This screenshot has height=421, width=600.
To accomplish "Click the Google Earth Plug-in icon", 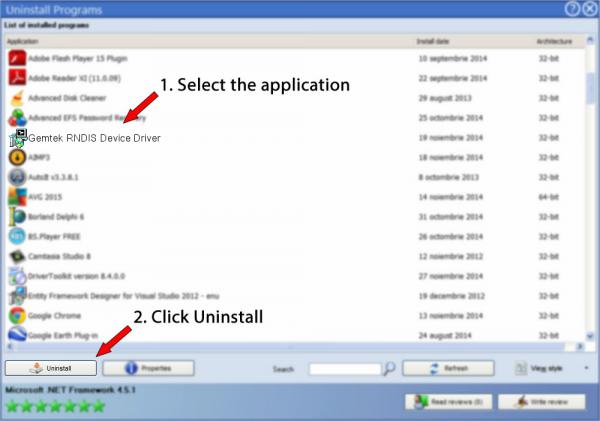I will pyautogui.click(x=17, y=335).
